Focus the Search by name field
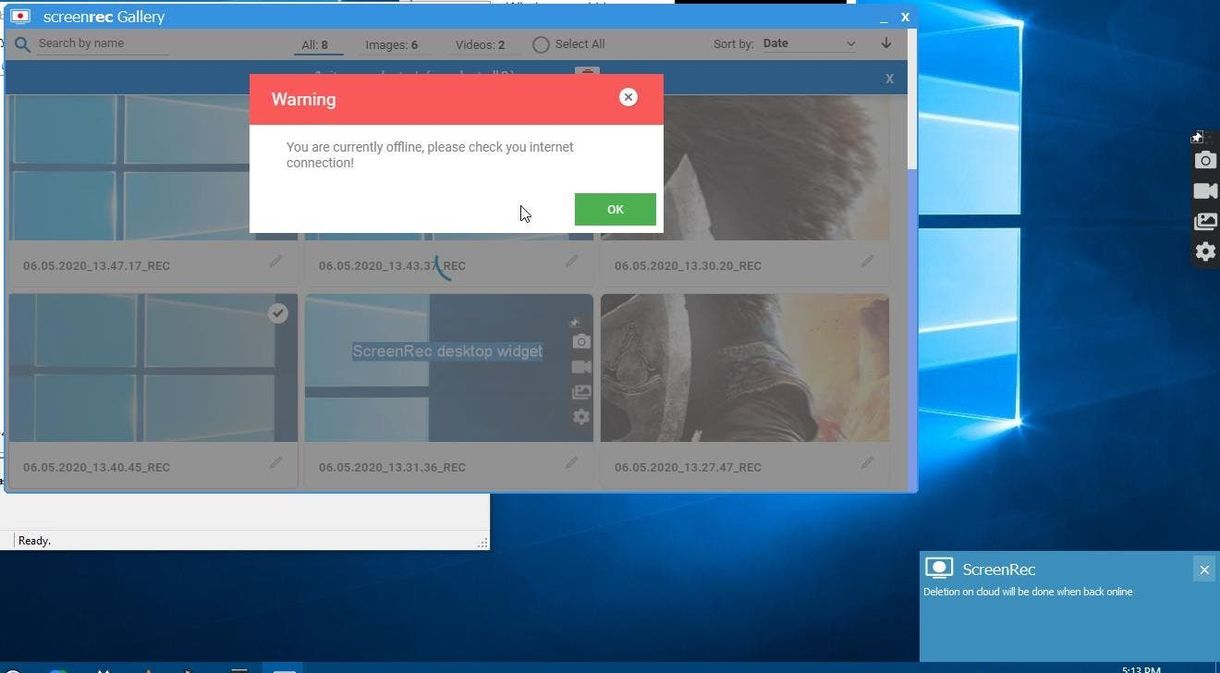Image resolution: width=1220 pixels, height=673 pixels. tap(102, 44)
